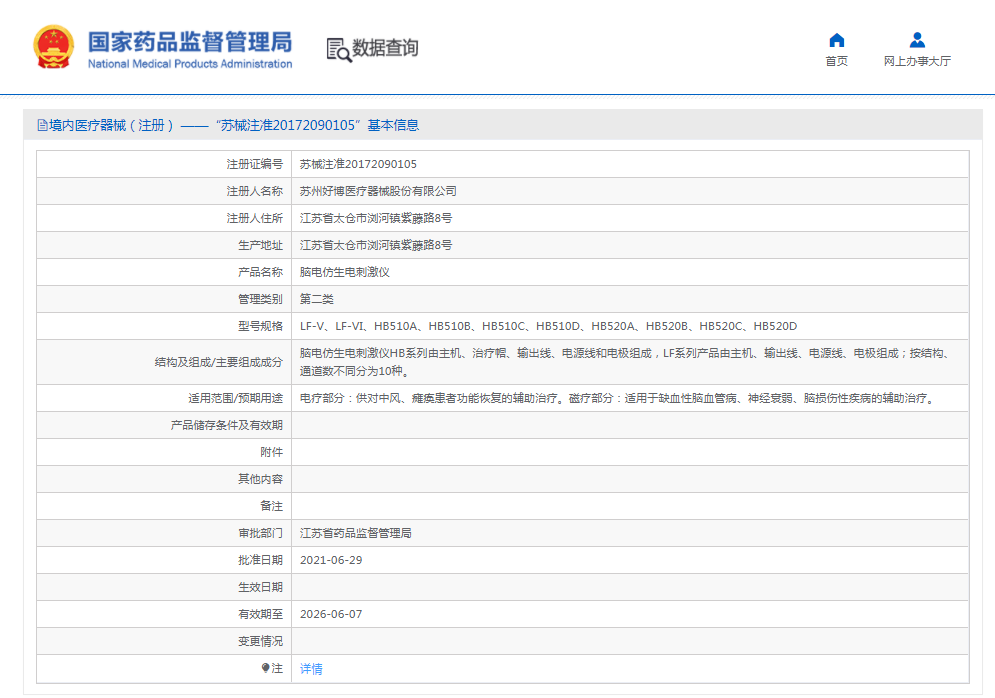This screenshot has width=995, height=698.
Task: Open the 详情 link in 注 row
Action: (x=311, y=669)
